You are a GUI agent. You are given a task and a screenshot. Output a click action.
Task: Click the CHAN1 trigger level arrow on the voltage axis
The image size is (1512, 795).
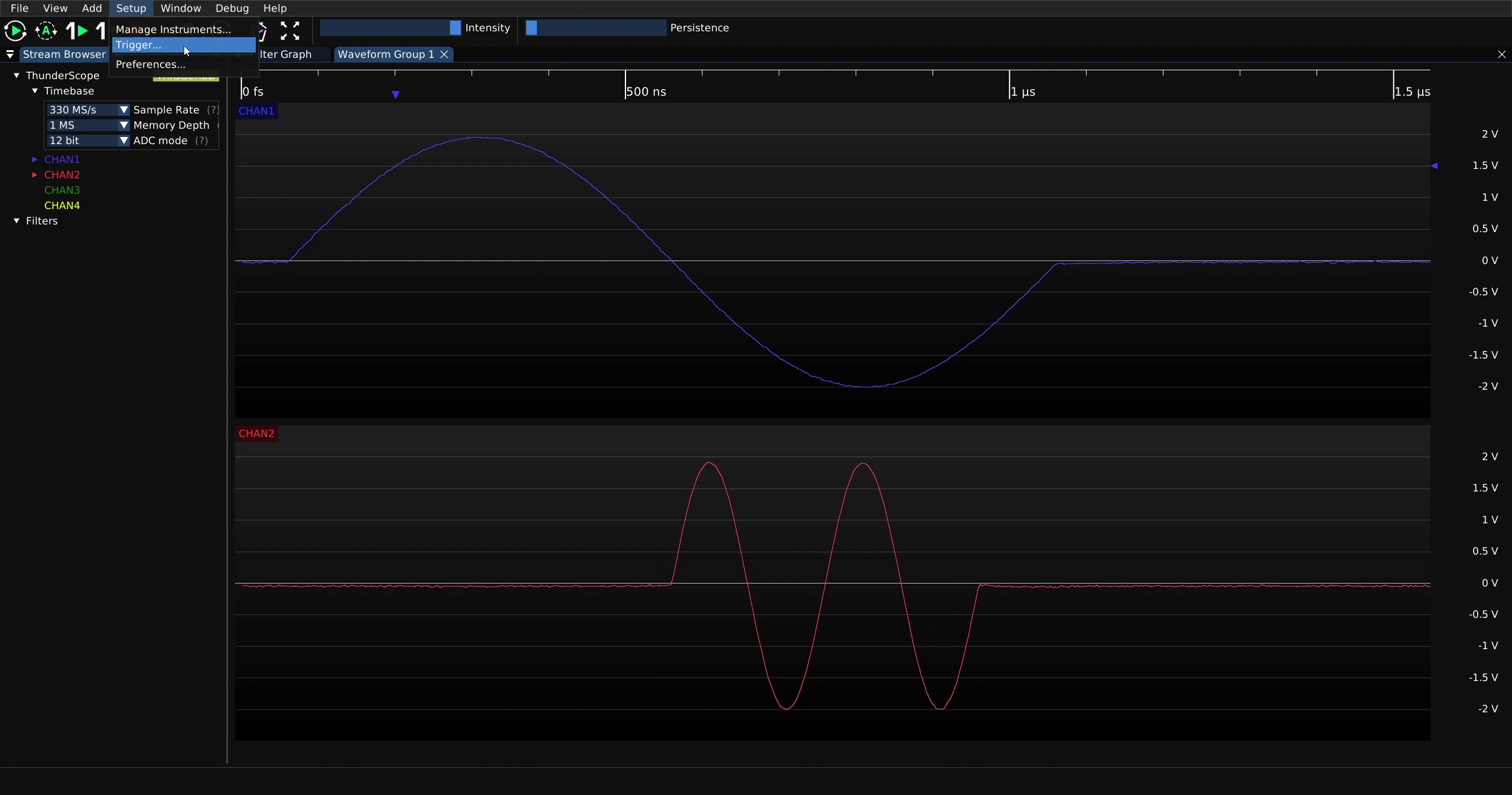pyautogui.click(x=1435, y=166)
